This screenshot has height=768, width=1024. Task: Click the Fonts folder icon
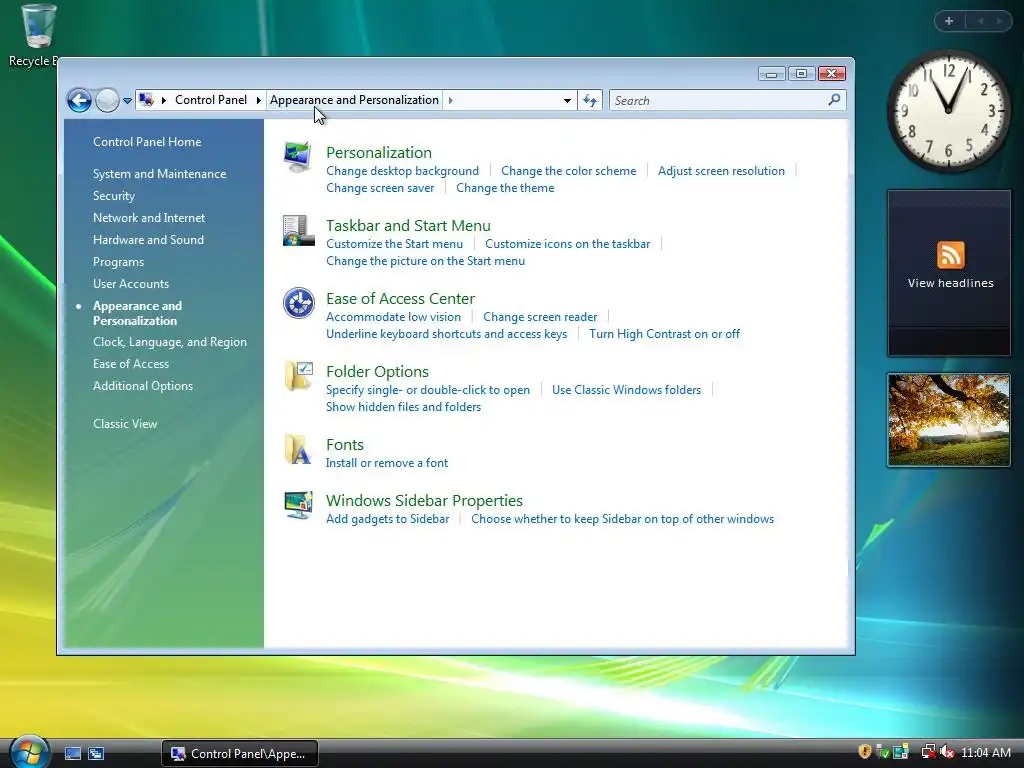click(298, 449)
